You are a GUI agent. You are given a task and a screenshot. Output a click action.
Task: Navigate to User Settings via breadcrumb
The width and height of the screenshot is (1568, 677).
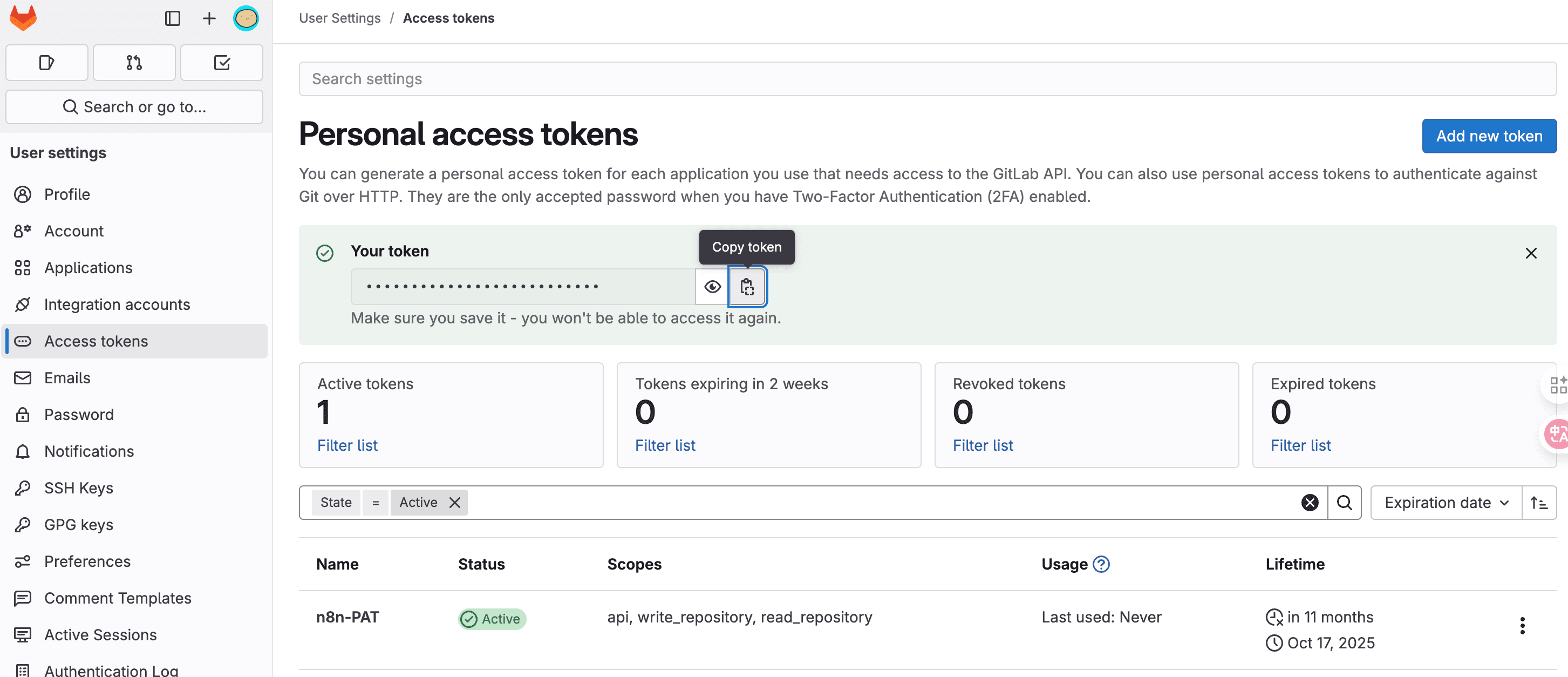[x=339, y=18]
